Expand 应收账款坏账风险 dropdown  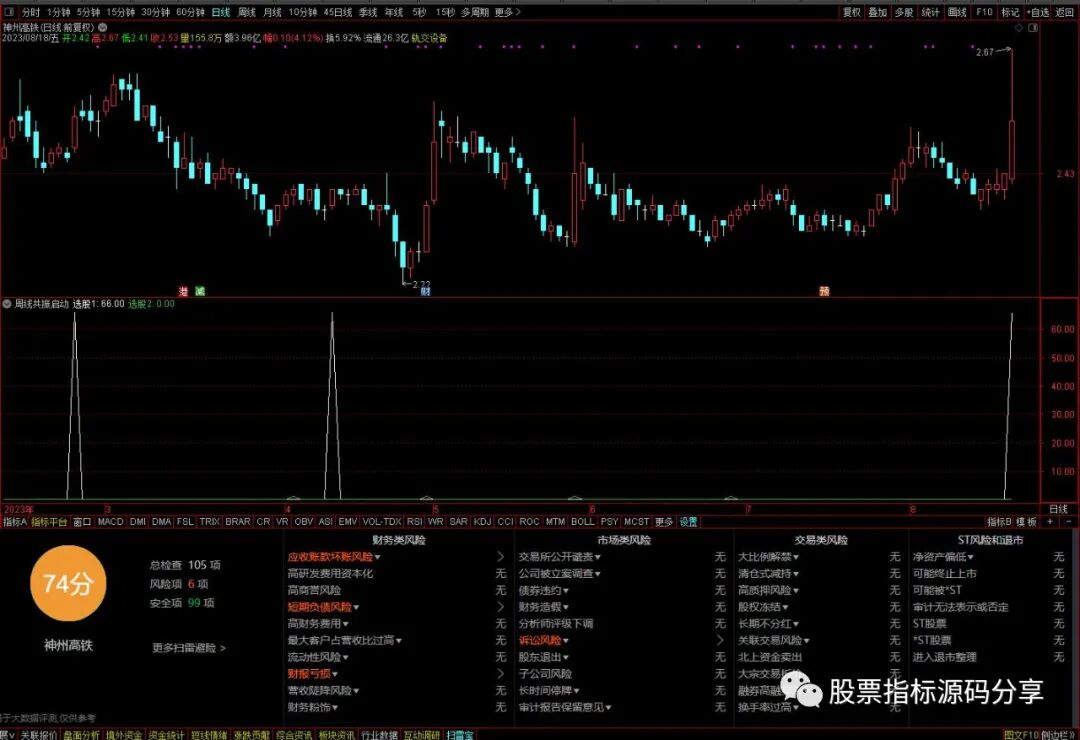click(x=377, y=557)
